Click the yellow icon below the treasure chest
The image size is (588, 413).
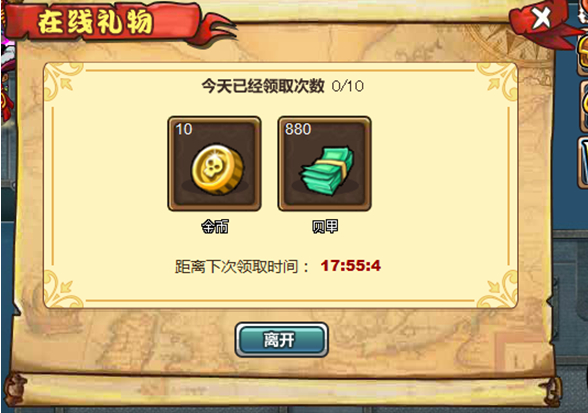click(584, 108)
